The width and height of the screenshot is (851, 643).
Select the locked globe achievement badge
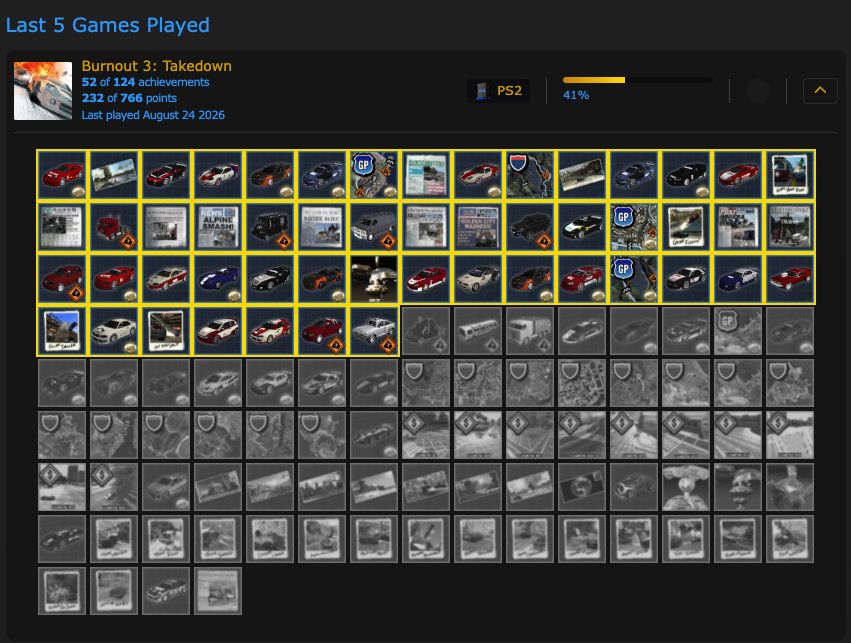pyautogui.click(x=582, y=487)
